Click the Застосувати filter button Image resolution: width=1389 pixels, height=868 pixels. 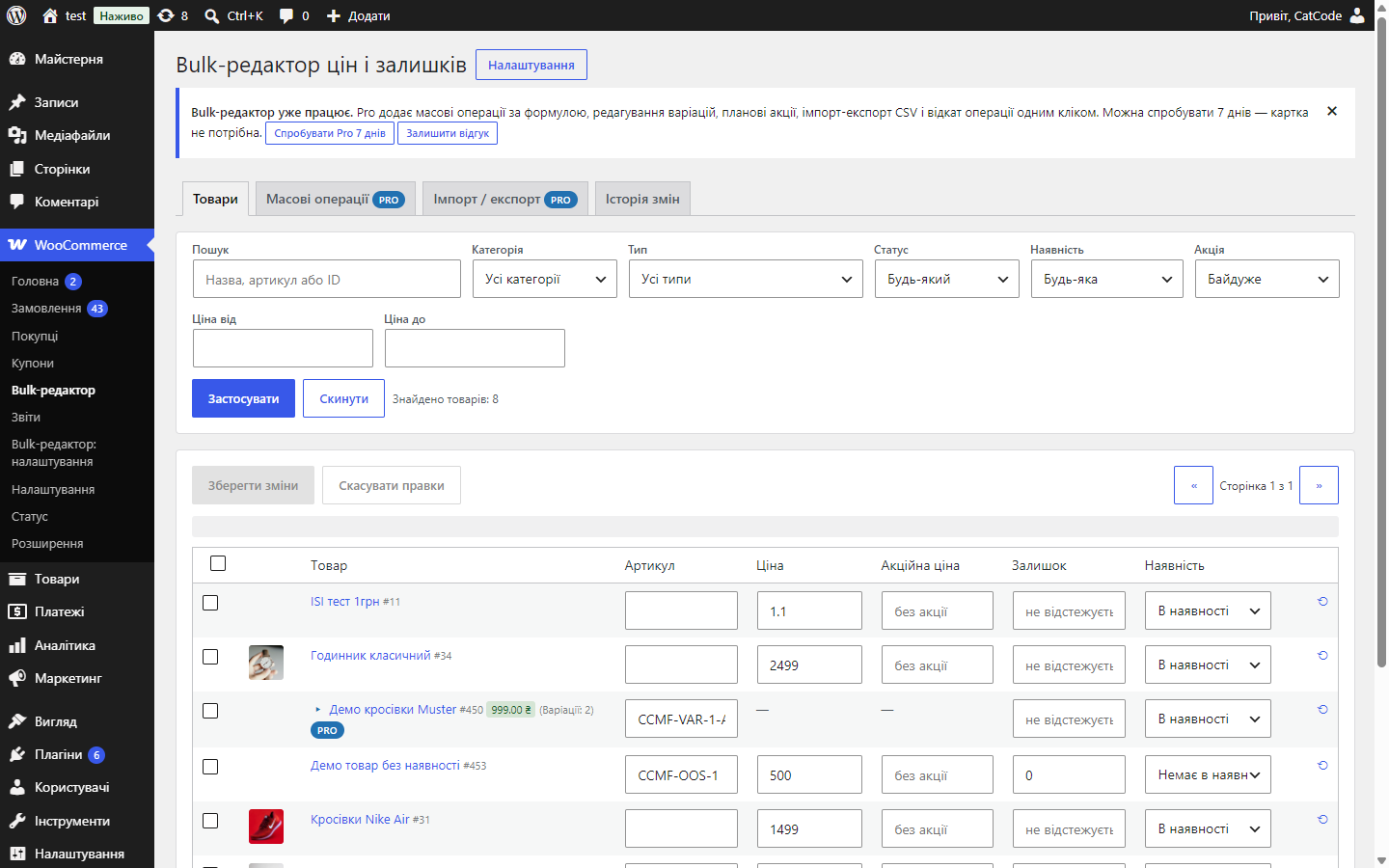point(243,398)
